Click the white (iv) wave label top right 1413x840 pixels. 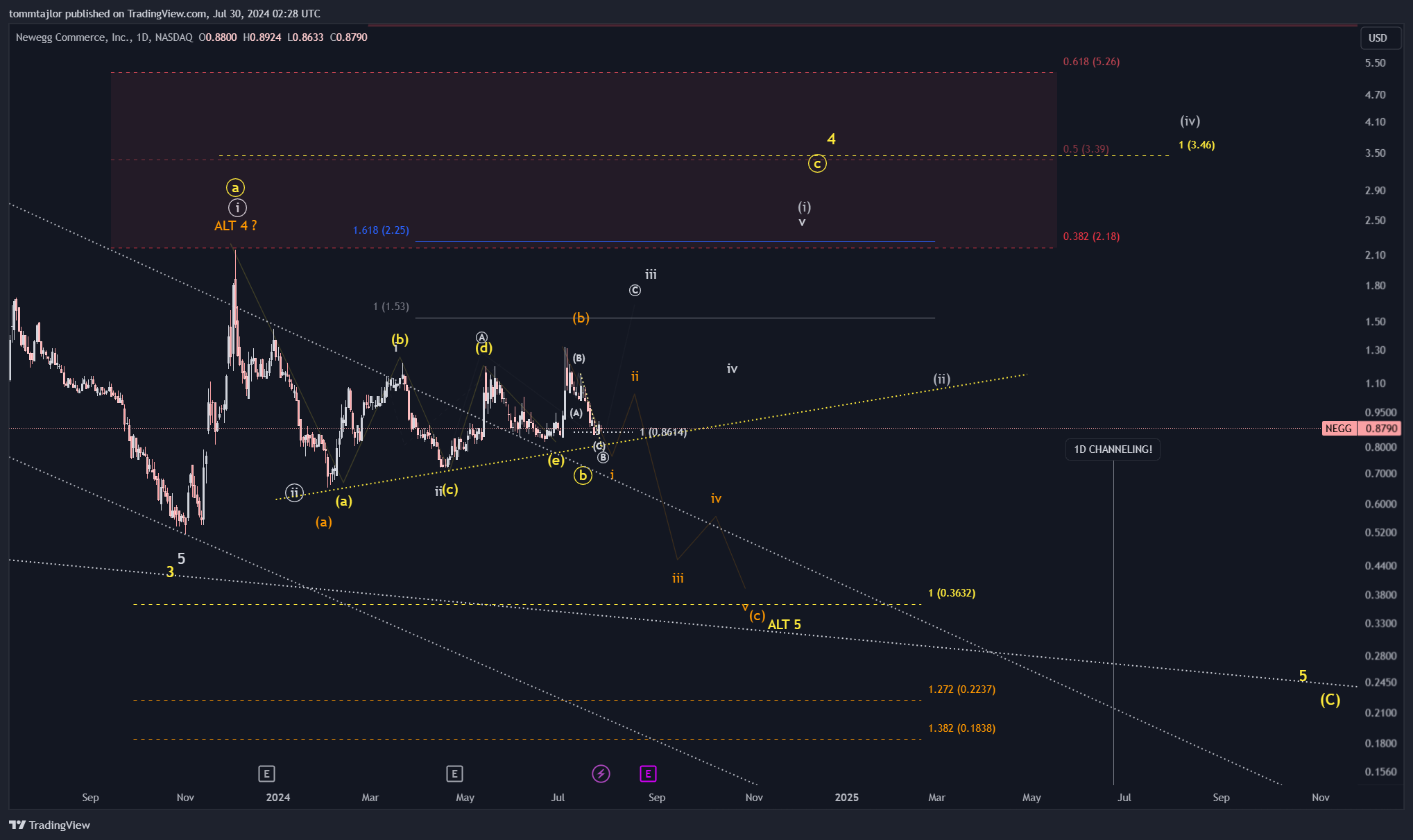[x=1190, y=121]
